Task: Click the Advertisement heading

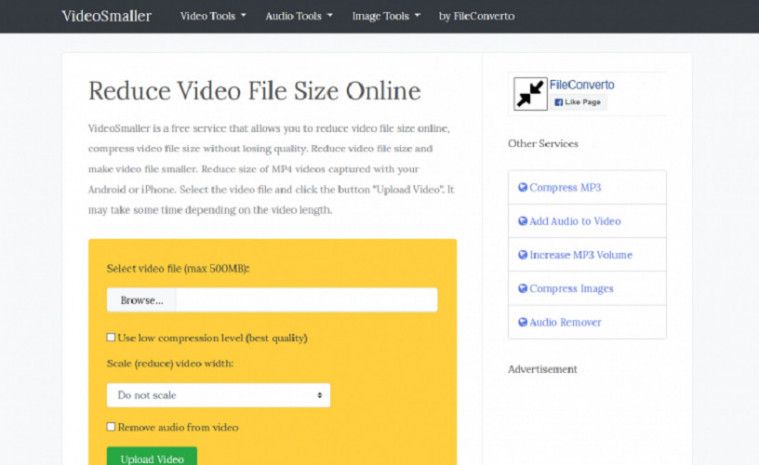Action: pos(543,369)
